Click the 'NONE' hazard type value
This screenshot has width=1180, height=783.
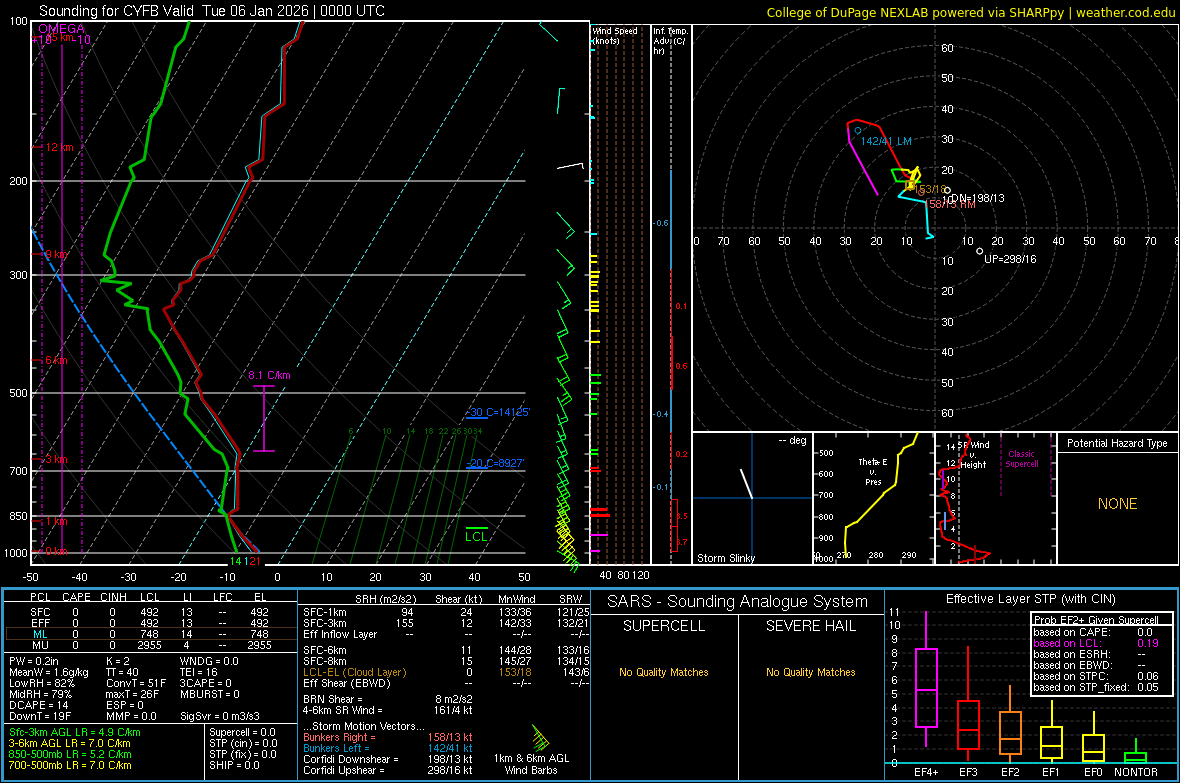click(1117, 504)
